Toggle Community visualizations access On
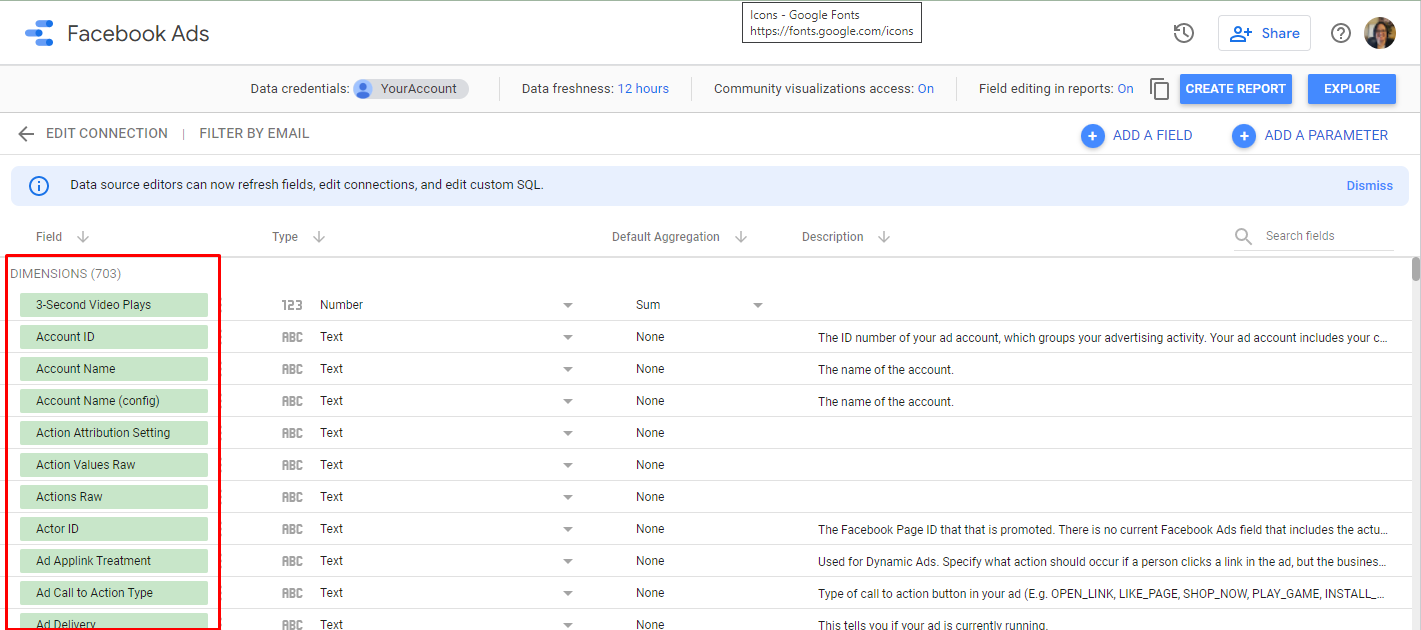The image size is (1421, 630). click(925, 89)
